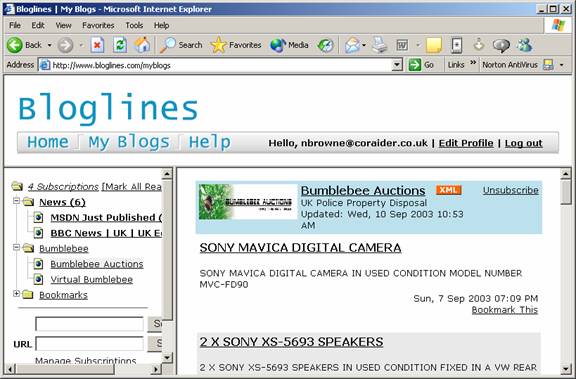Open the address bar dropdown list
Viewport: 576px width, 379px height.
click(x=397, y=65)
